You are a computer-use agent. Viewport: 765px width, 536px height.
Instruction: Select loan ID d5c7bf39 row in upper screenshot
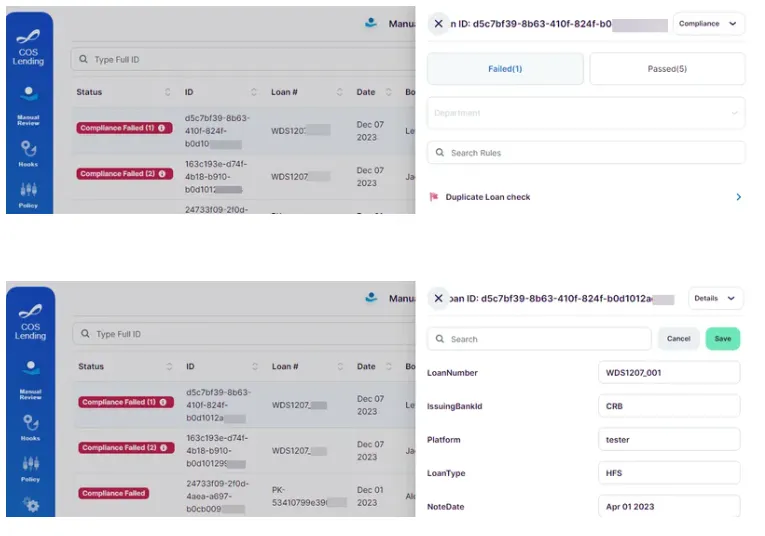[243, 131]
